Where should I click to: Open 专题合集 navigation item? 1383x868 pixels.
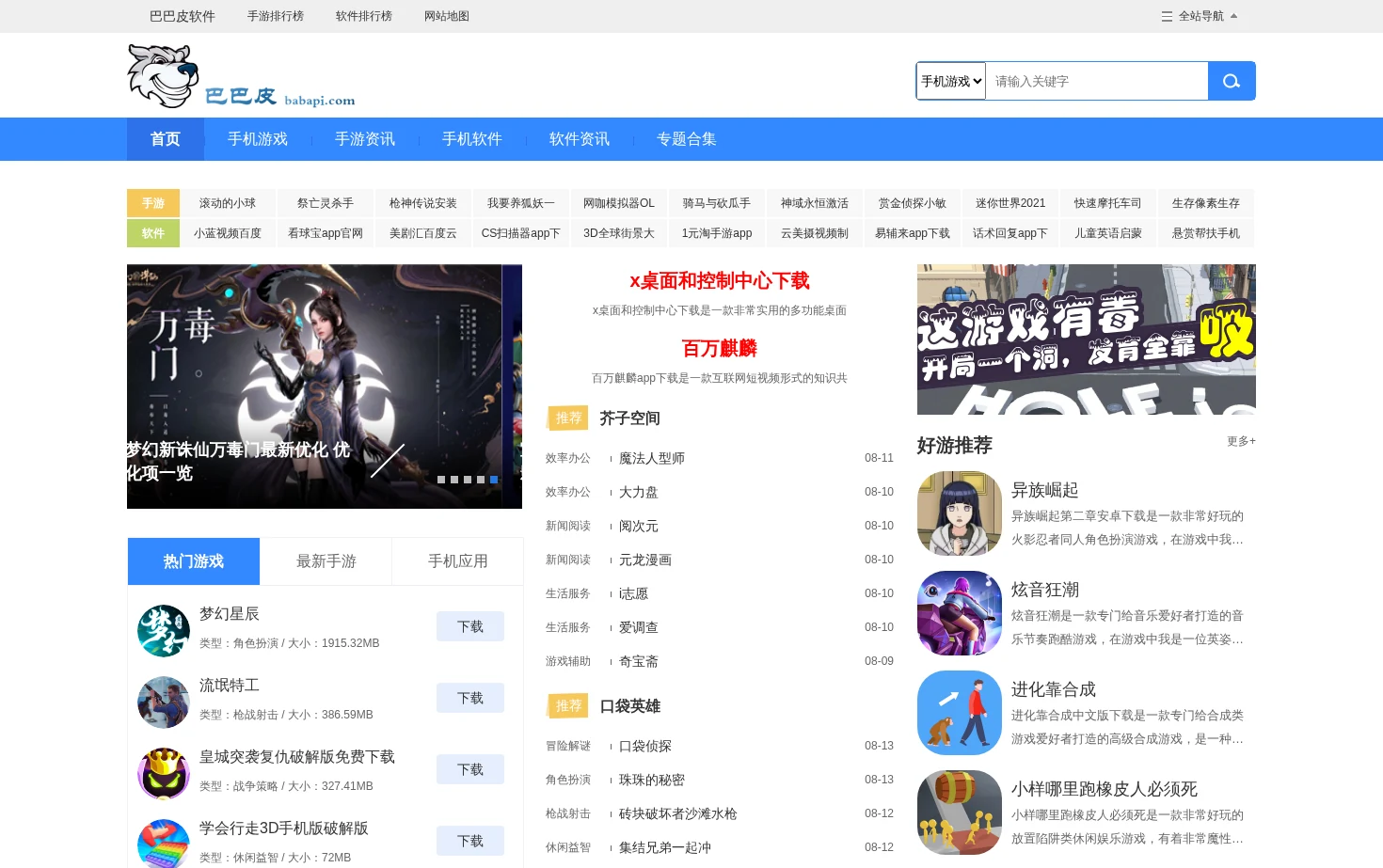(x=687, y=139)
